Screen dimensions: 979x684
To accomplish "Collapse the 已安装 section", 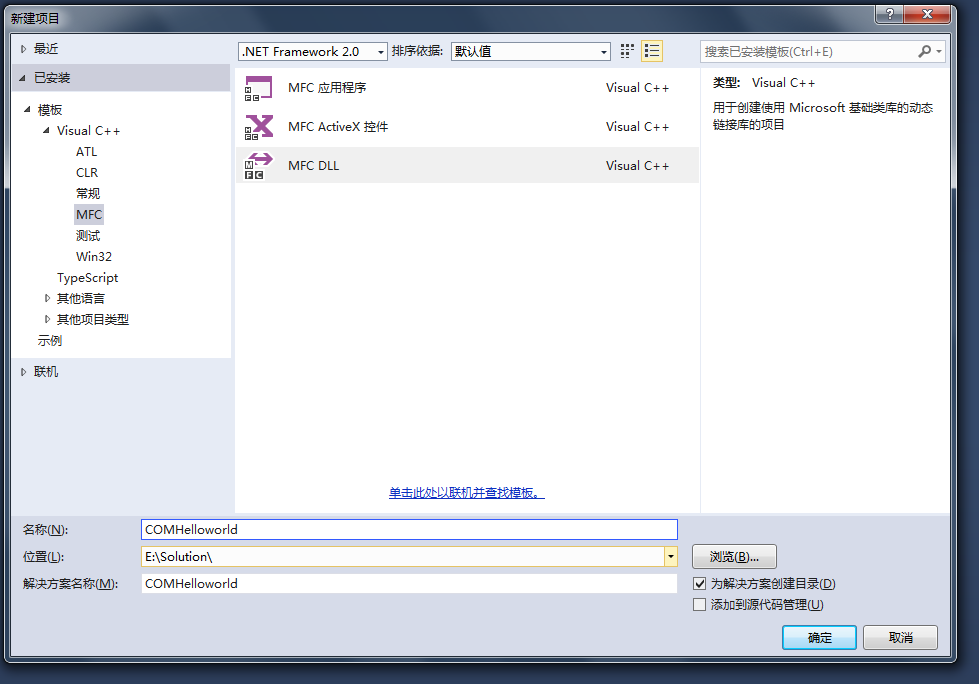I will tap(22, 78).
